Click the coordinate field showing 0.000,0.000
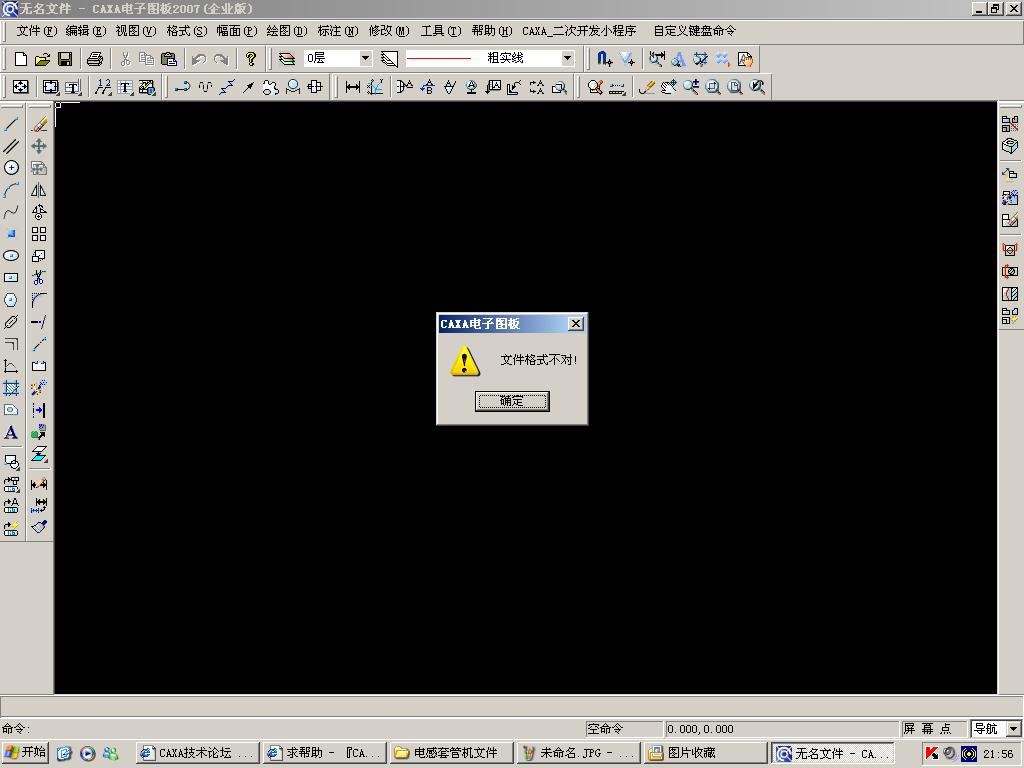 pos(781,729)
